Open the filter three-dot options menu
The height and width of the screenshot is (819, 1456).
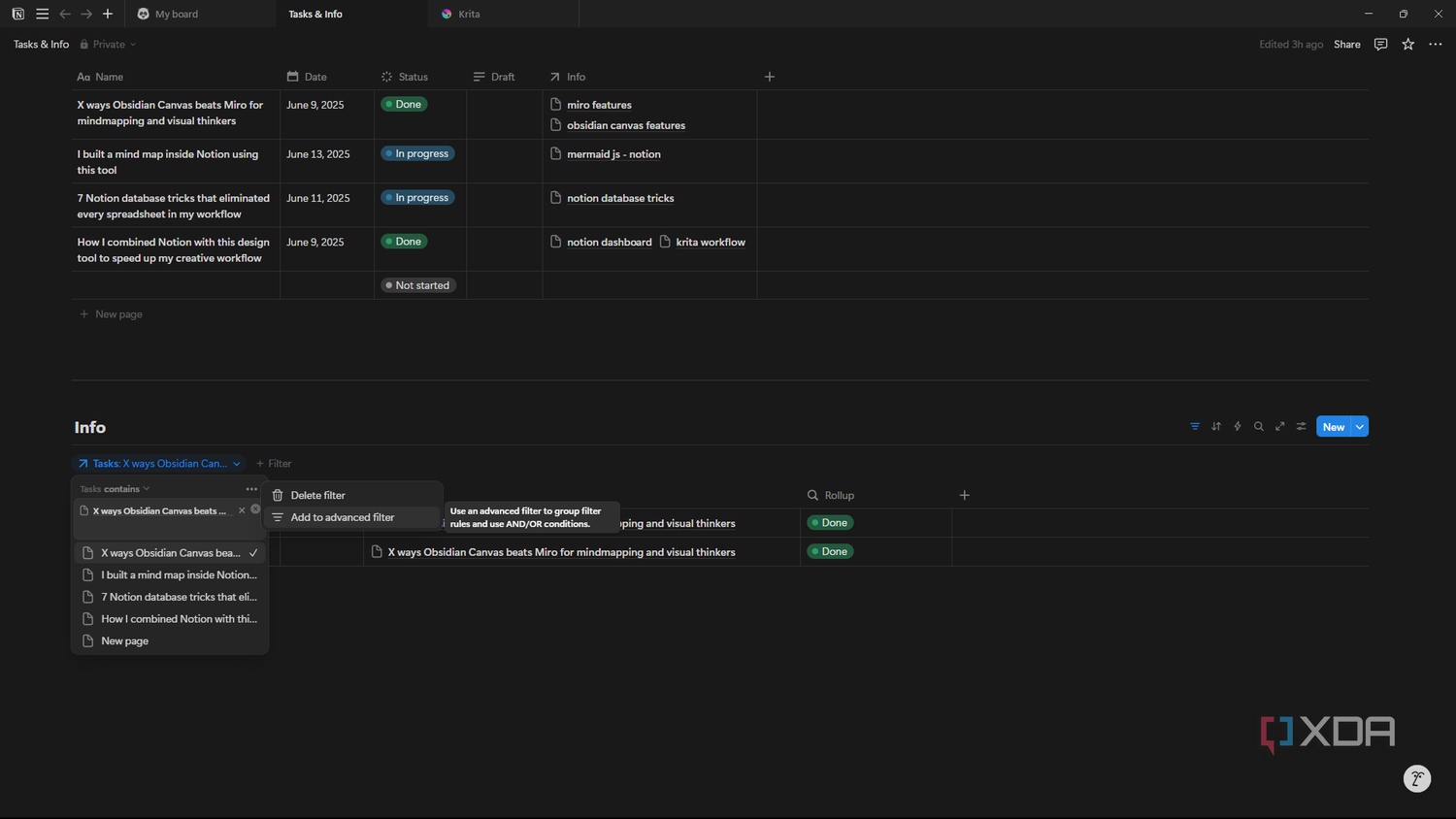tap(251, 489)
